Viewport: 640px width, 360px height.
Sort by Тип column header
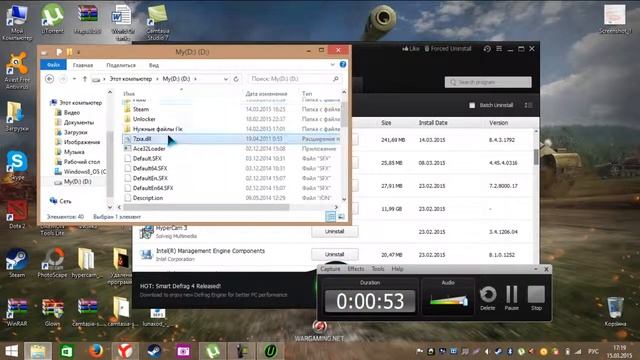coord(307,93)
